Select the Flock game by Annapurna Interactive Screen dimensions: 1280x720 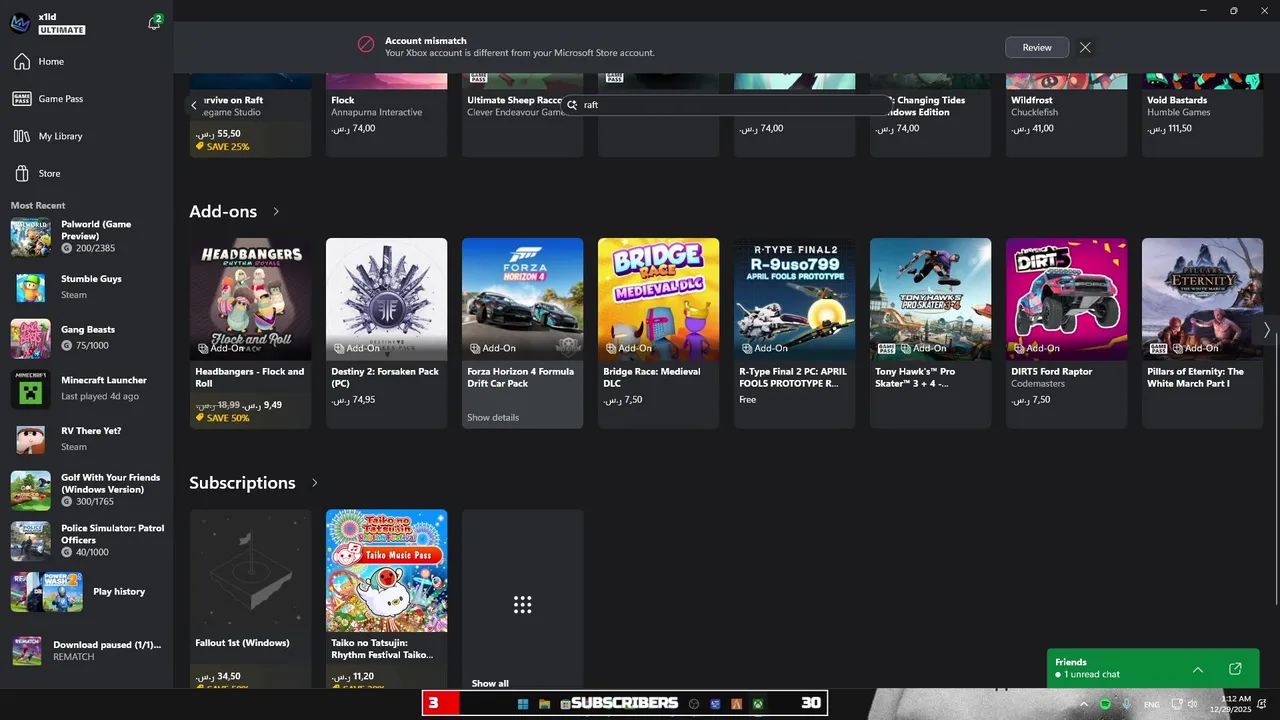(386, 115)
